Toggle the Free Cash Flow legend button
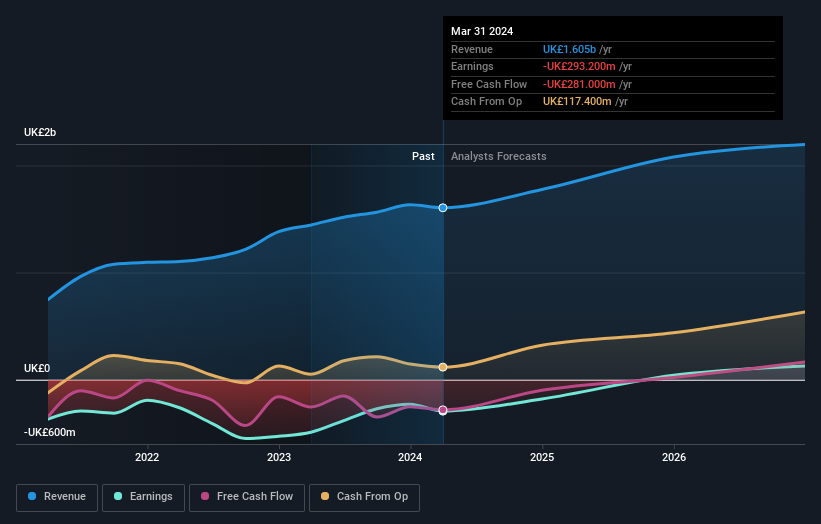 (247, 497)
